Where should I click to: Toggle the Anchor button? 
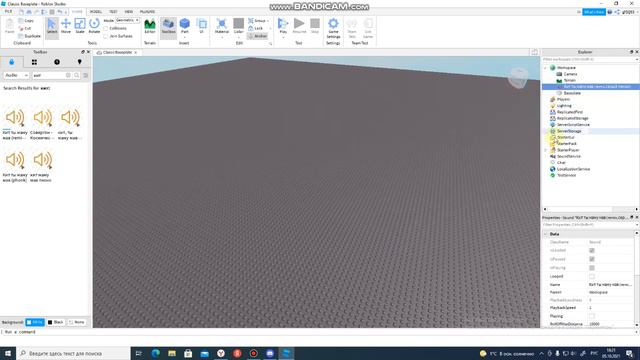[x=258, y=36]
